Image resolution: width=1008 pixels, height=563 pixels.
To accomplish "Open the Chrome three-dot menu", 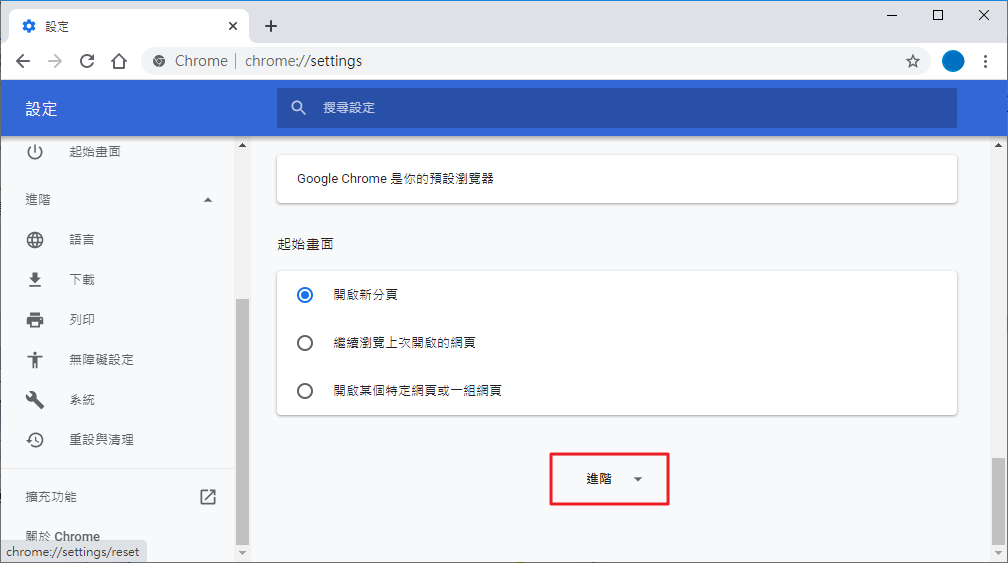I will [x=986, y=61].
